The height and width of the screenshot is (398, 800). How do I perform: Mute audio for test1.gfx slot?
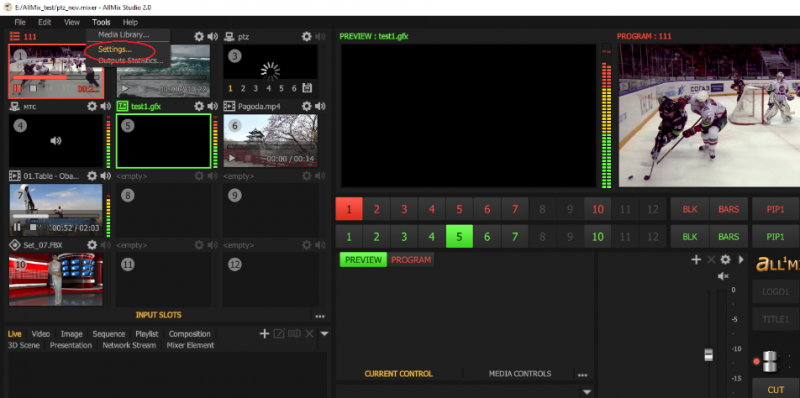[x=213, y=106]
